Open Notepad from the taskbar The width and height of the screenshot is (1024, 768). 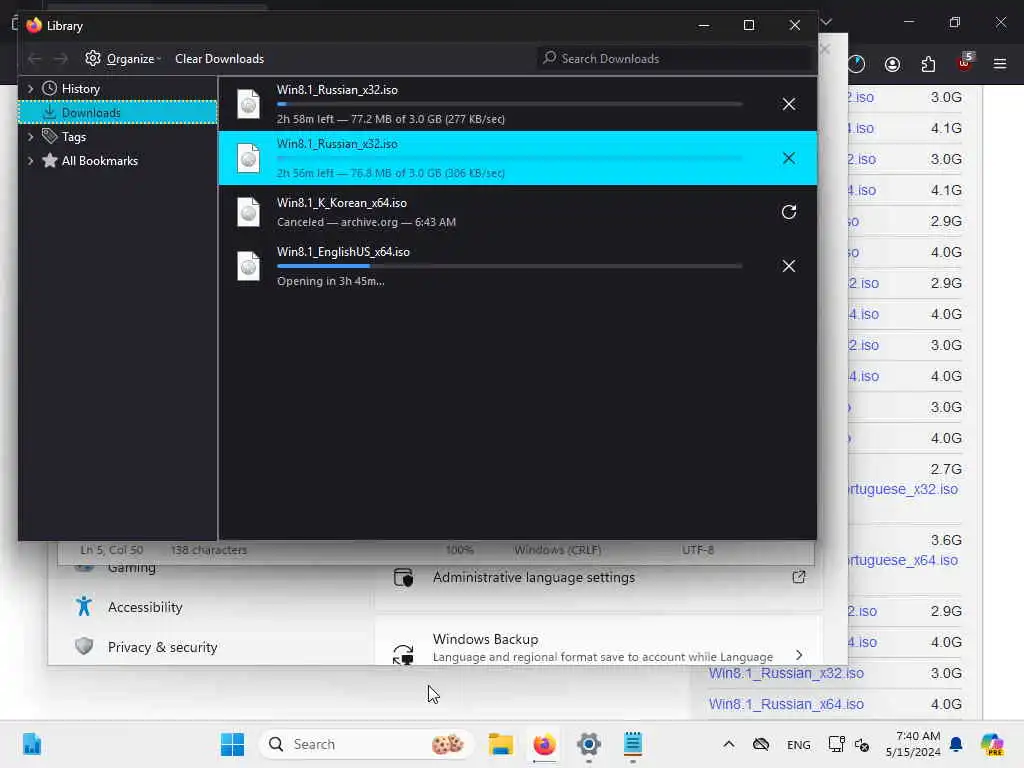point(632,744)
